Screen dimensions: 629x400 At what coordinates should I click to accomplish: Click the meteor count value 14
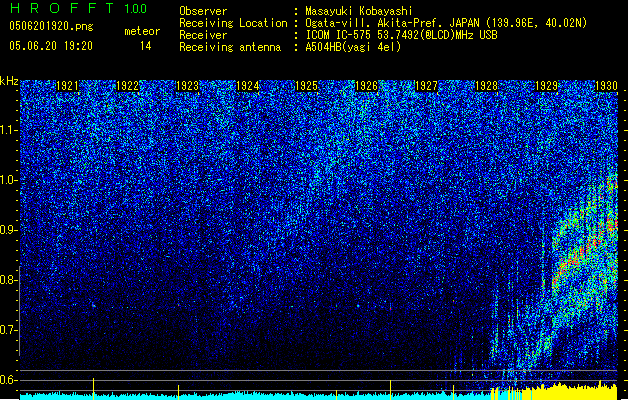146,46
